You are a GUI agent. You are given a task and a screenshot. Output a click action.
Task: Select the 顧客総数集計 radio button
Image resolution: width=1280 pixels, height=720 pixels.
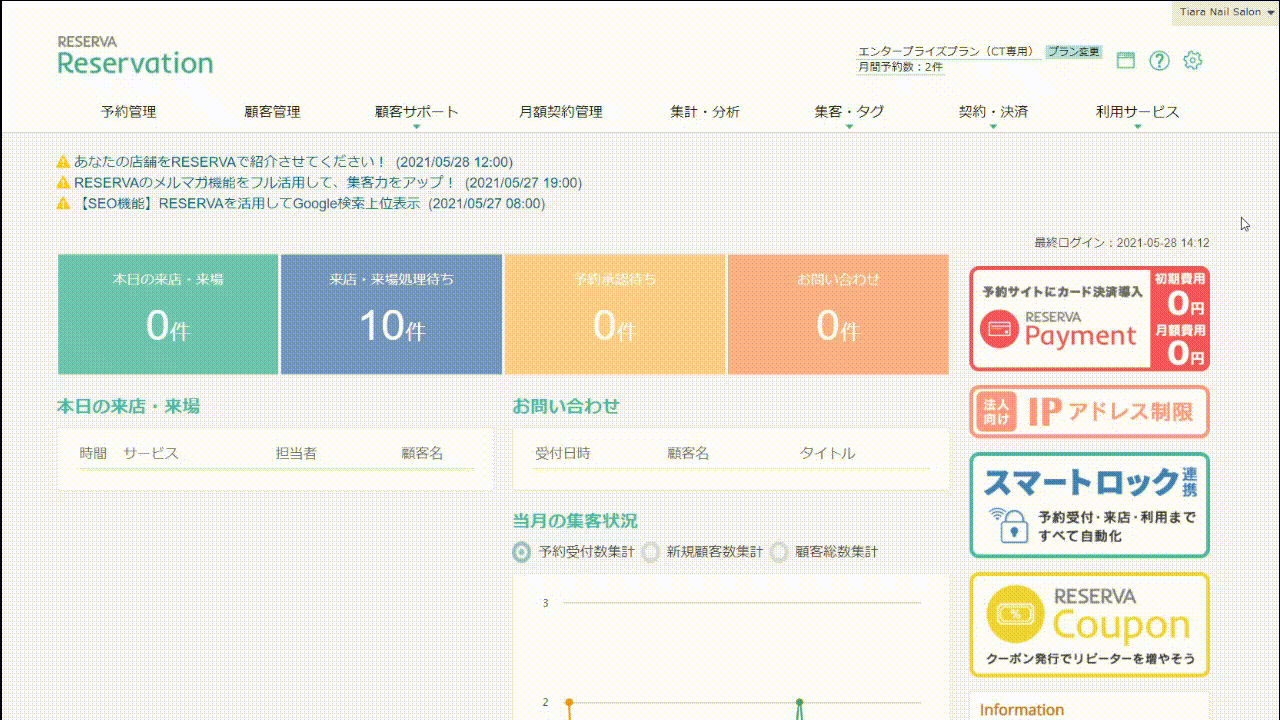[x=779, y=551]
